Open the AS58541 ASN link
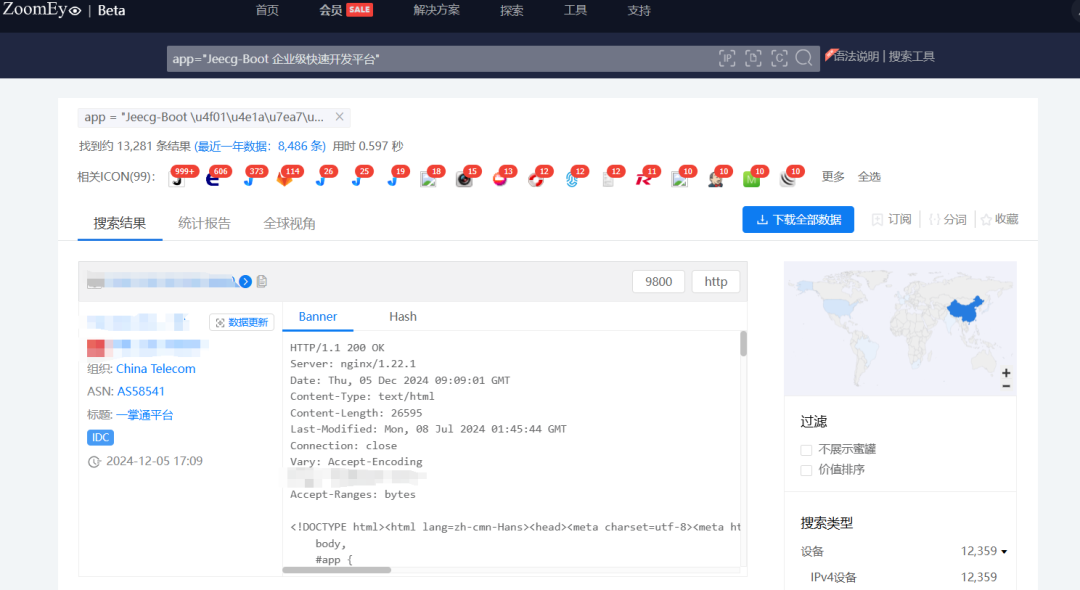 [x=141, y=392]
